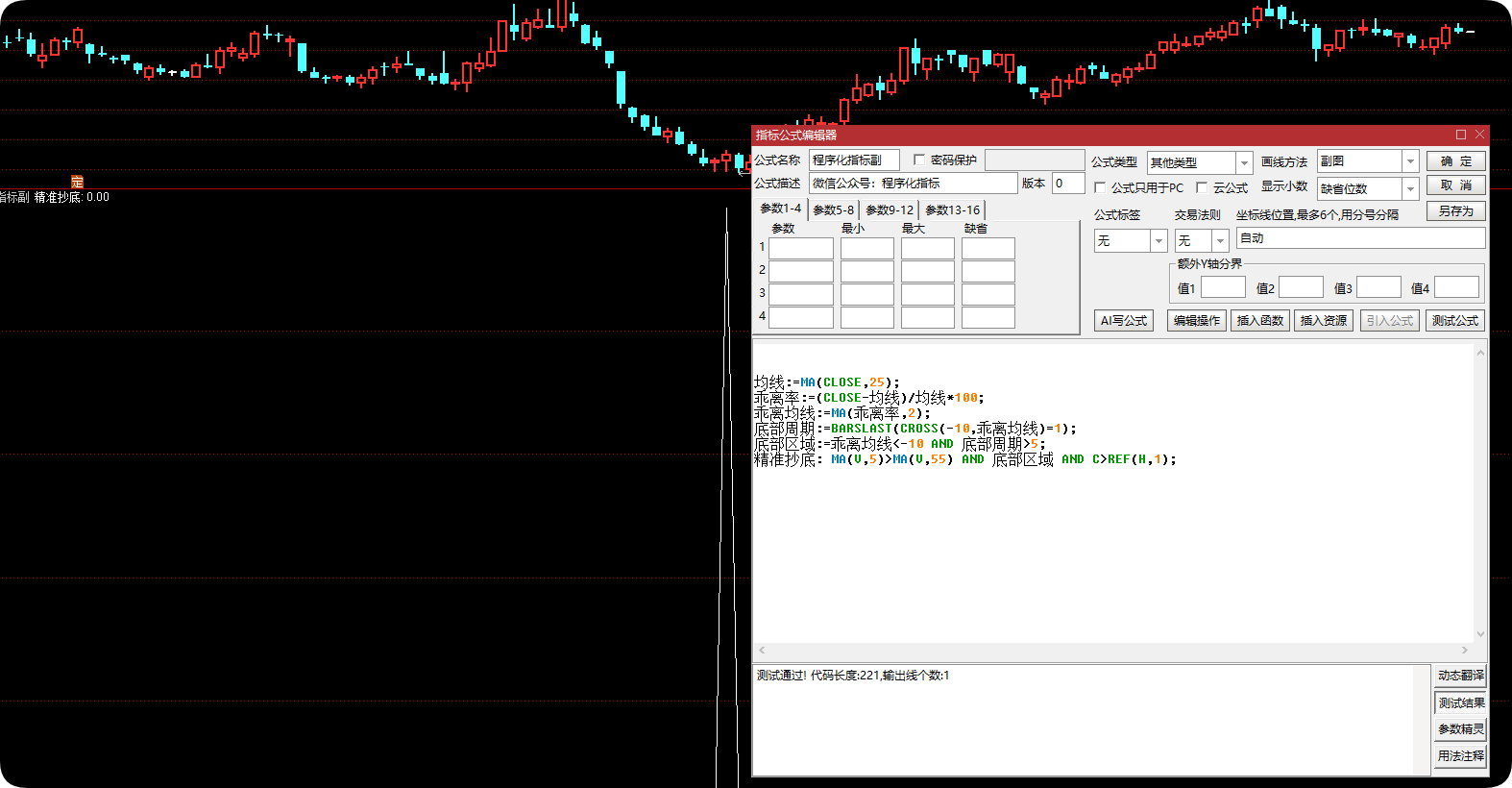Open the 参数精灵 panel
Screen dimensions: 1512x788
pos(1460,729)
